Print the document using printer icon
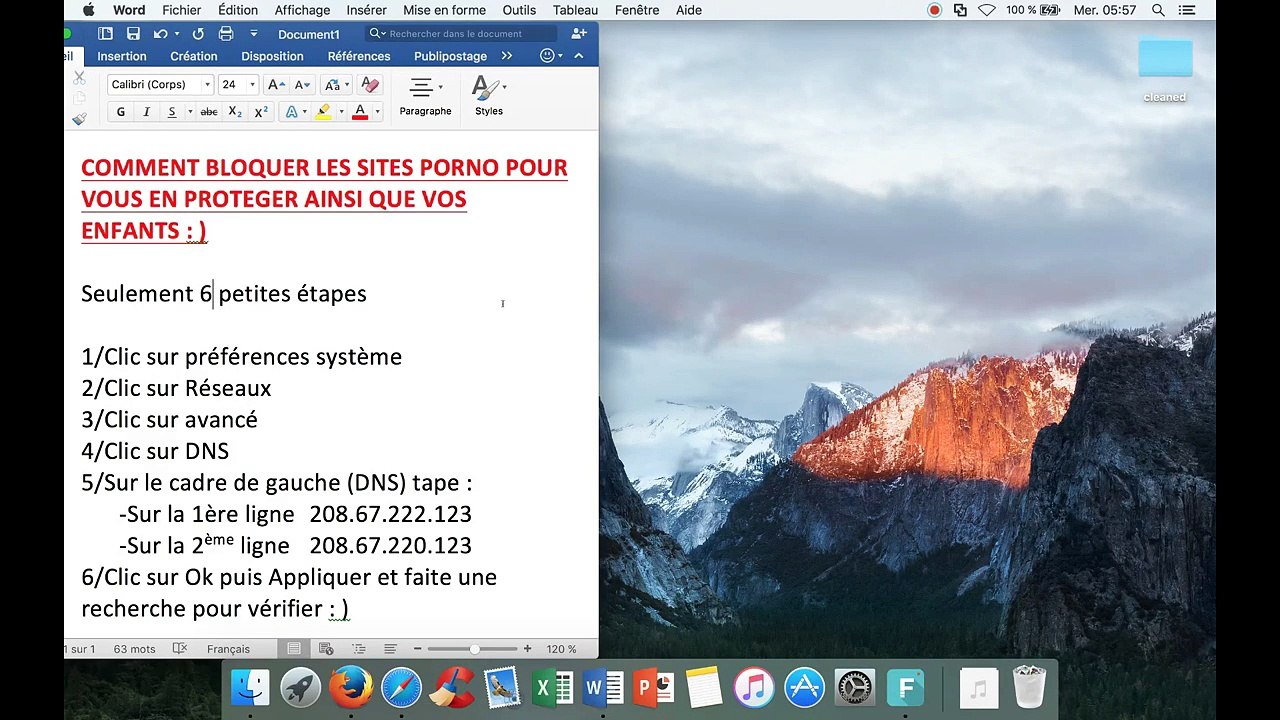Image resolution: width=1280 pixels, height=720 pixels. pyautogui.click(x=226, y=34)
